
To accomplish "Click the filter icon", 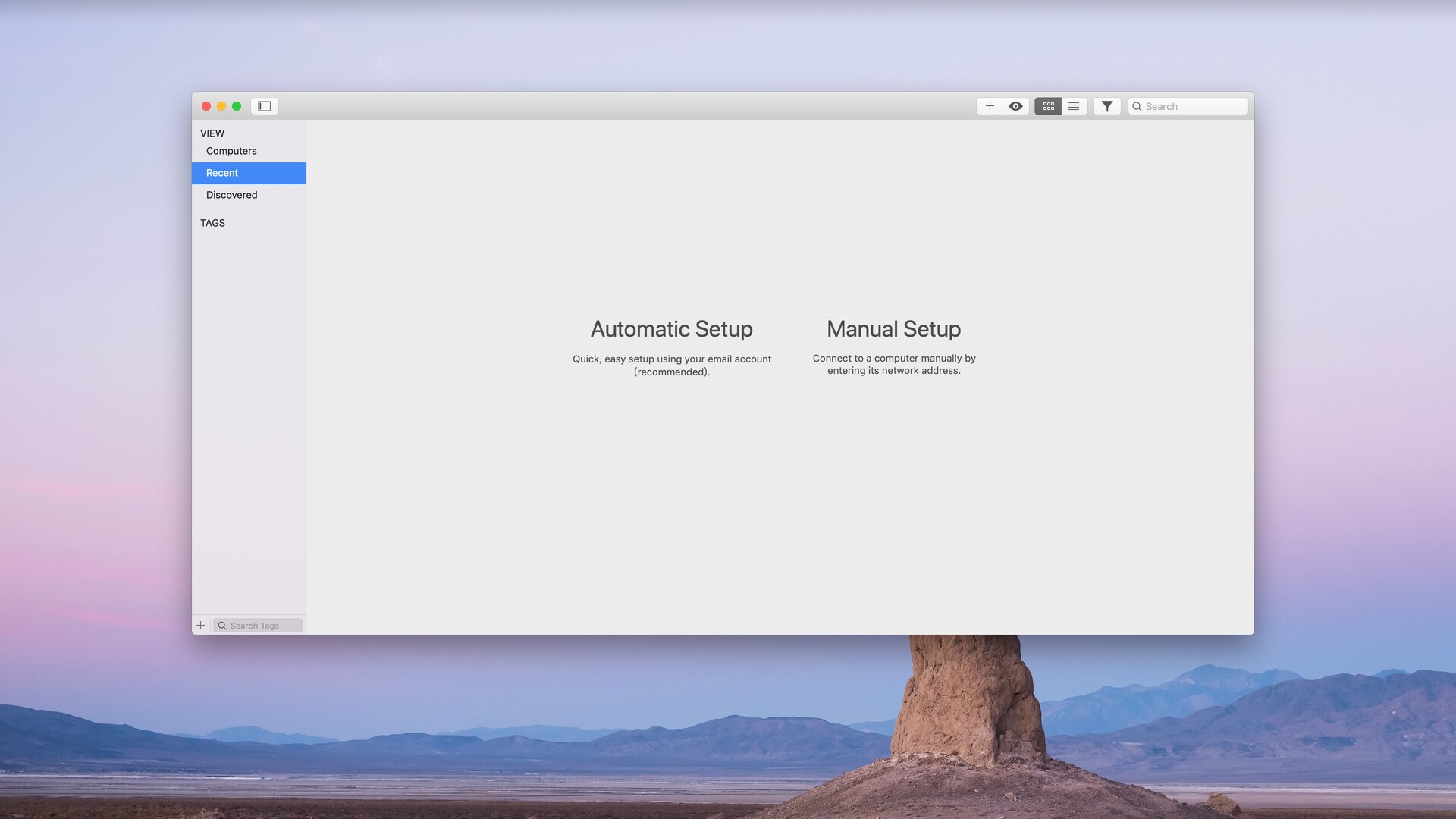I will [1107, 106].
